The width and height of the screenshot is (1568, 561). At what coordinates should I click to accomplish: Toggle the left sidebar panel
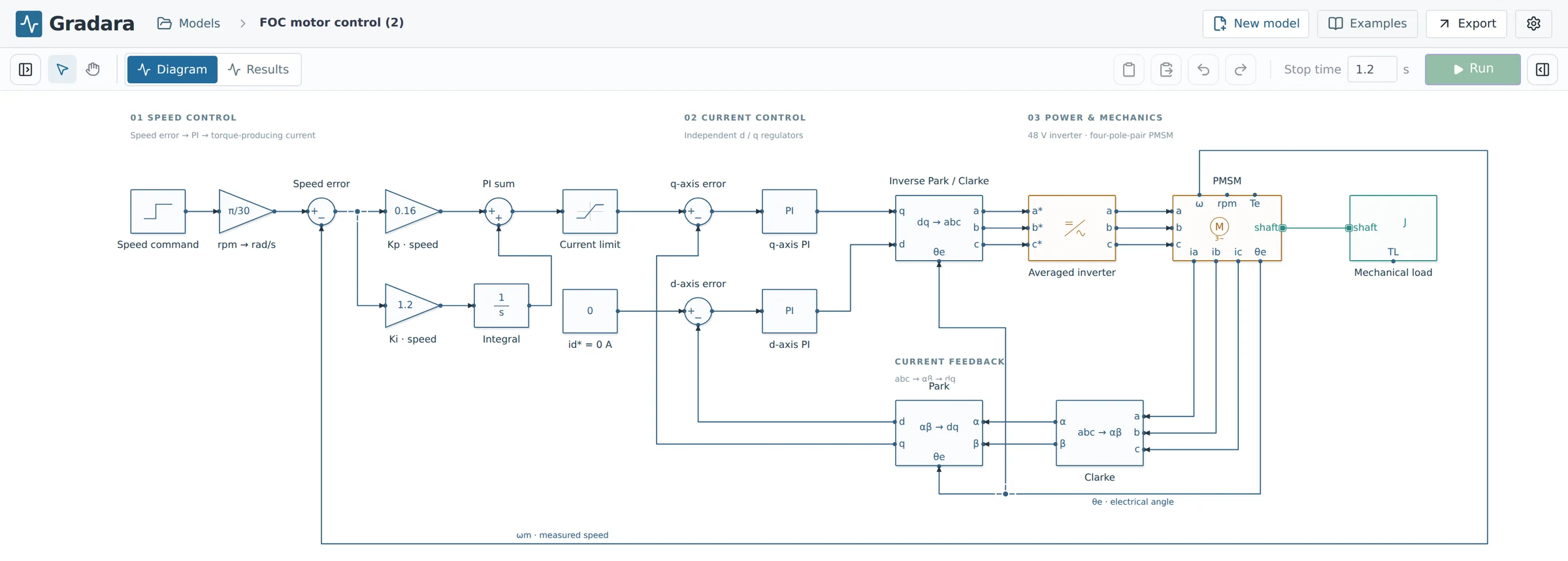pyautogui.click(x=25, y=69)
